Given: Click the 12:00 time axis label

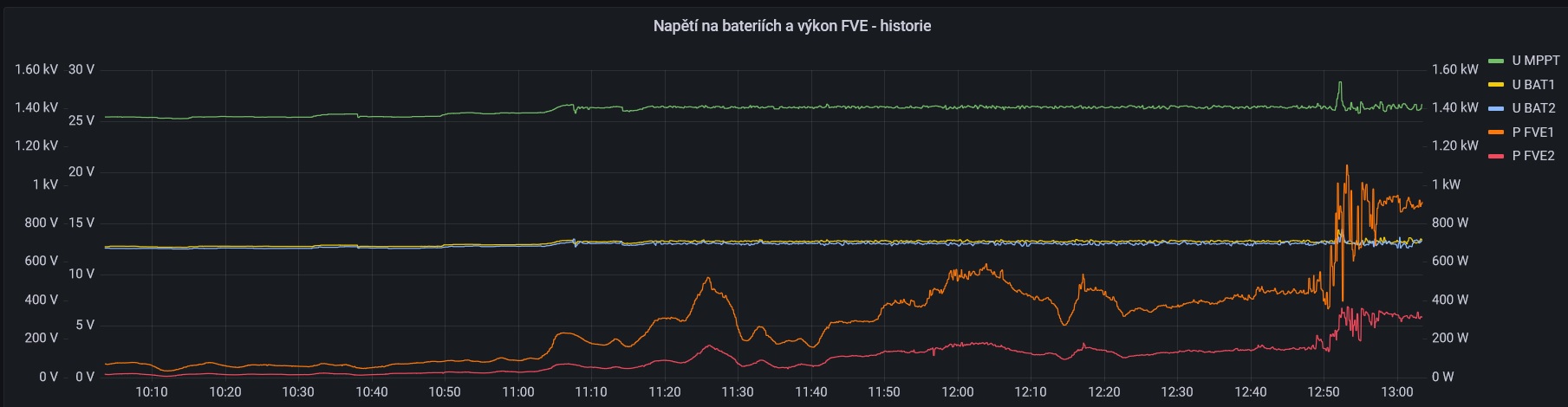Looking at the screenshot, I should pyautogui.click(x=957, y=392).
